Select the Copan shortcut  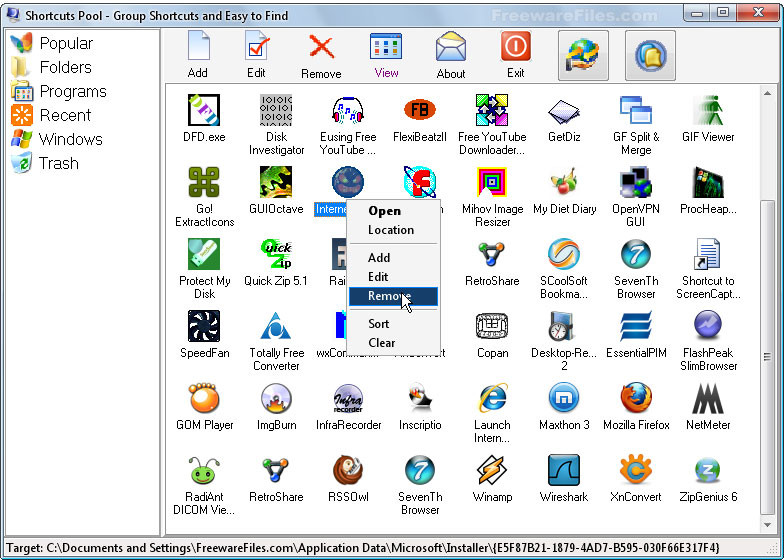tap(492, 334)
